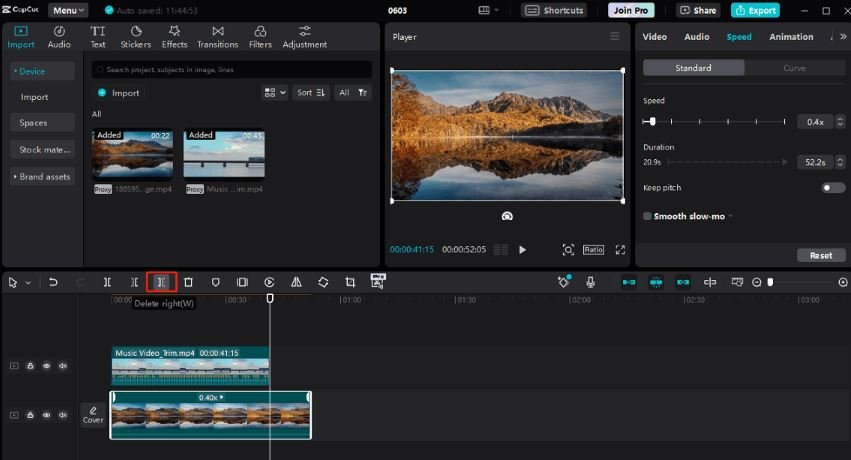The height and width of the screenshot is (460, 851).
Task: Expand the Sort dropdown
Action: 311,93
